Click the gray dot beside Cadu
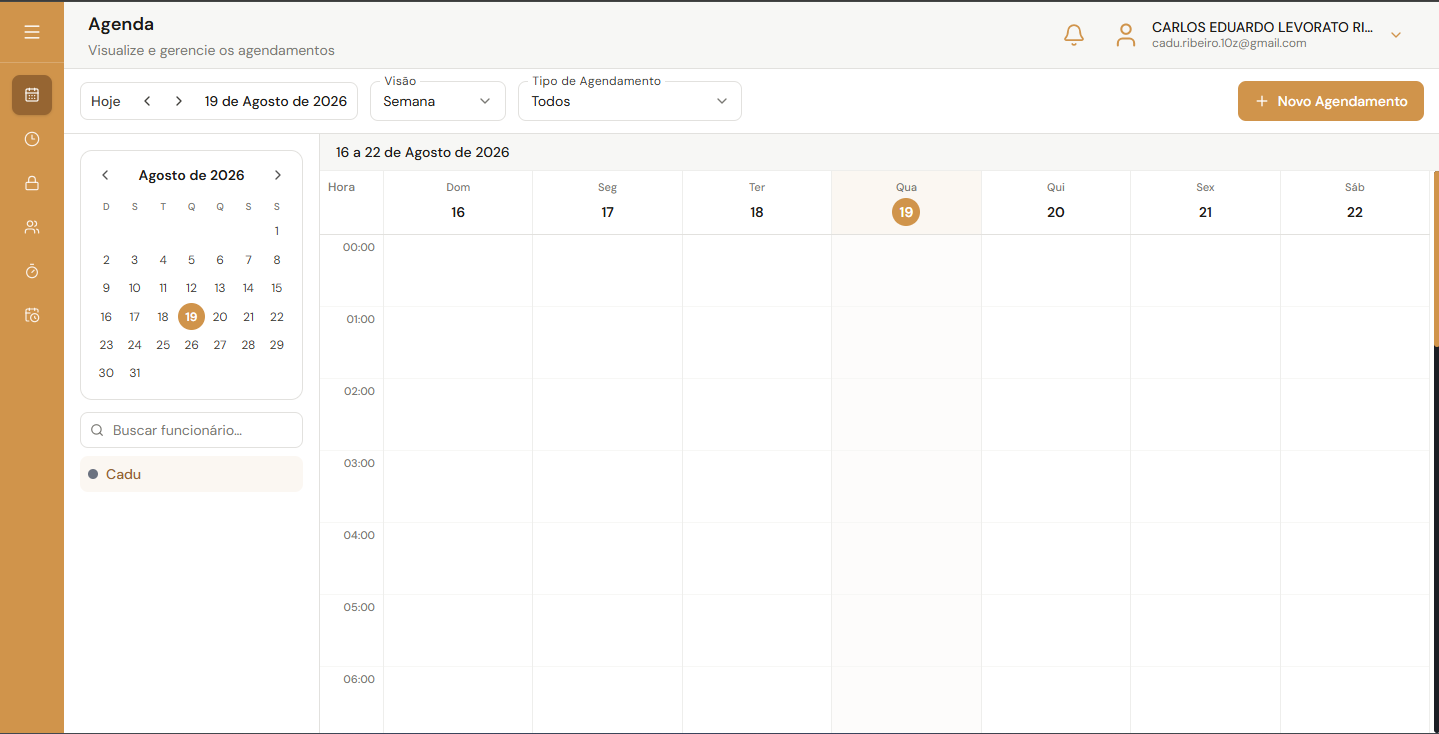The image size is (1439, 734). (x=93, y=474)
